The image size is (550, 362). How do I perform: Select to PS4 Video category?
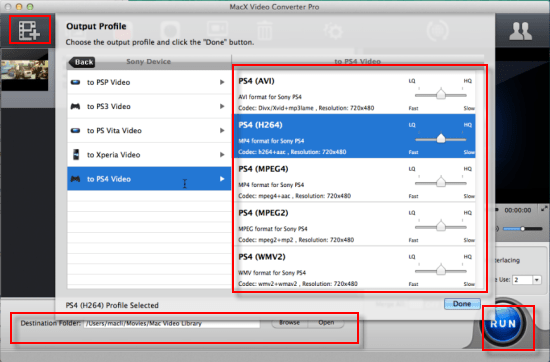pyautogui.click(x=149, y=179)
